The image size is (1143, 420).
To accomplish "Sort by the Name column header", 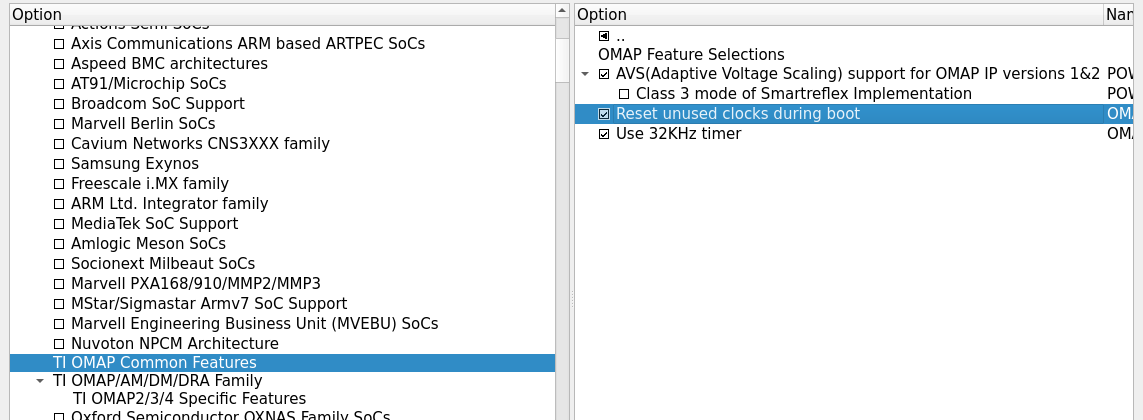I will 1120,14.
